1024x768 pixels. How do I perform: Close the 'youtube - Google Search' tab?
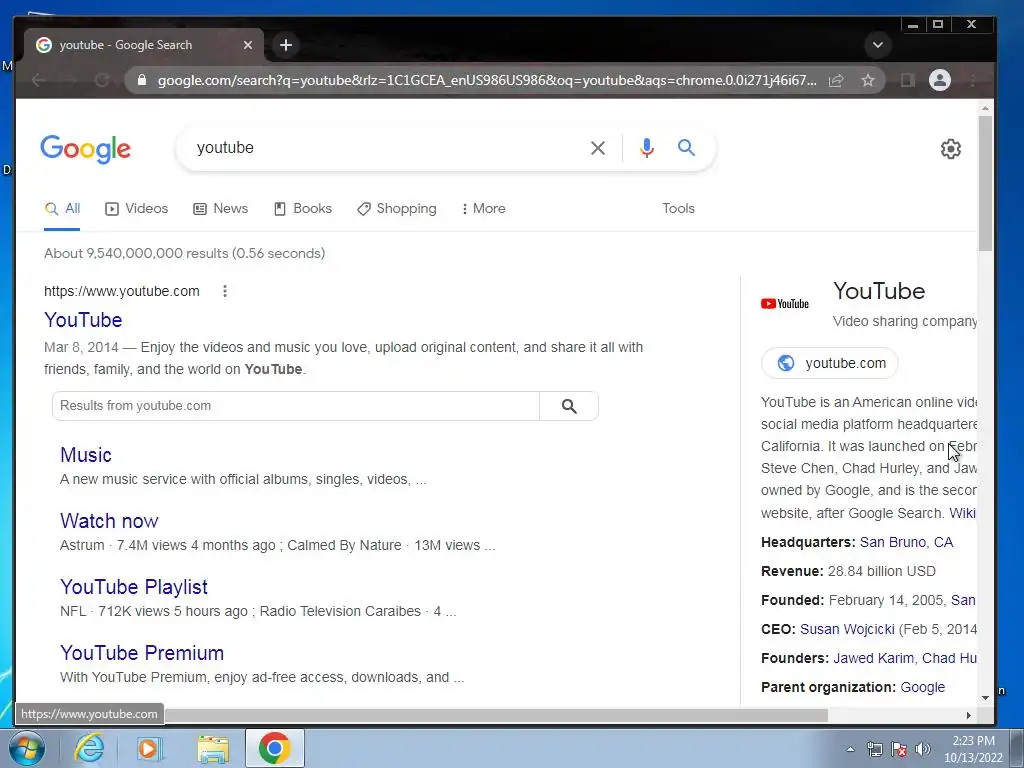click(248, 45)
